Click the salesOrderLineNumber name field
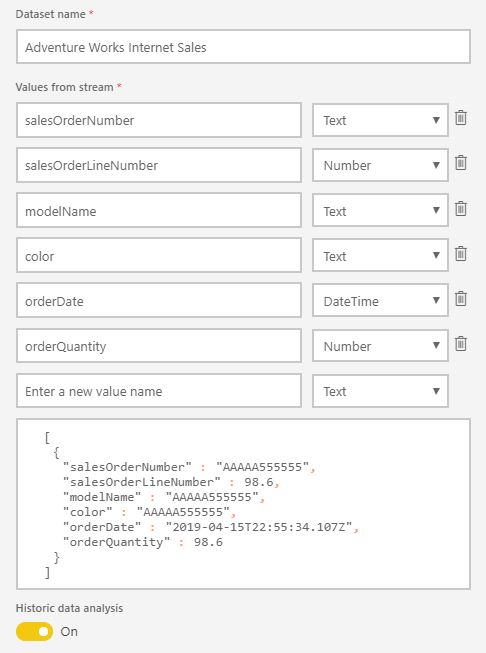This screenshot has width=486, height=653. (159, 165)
